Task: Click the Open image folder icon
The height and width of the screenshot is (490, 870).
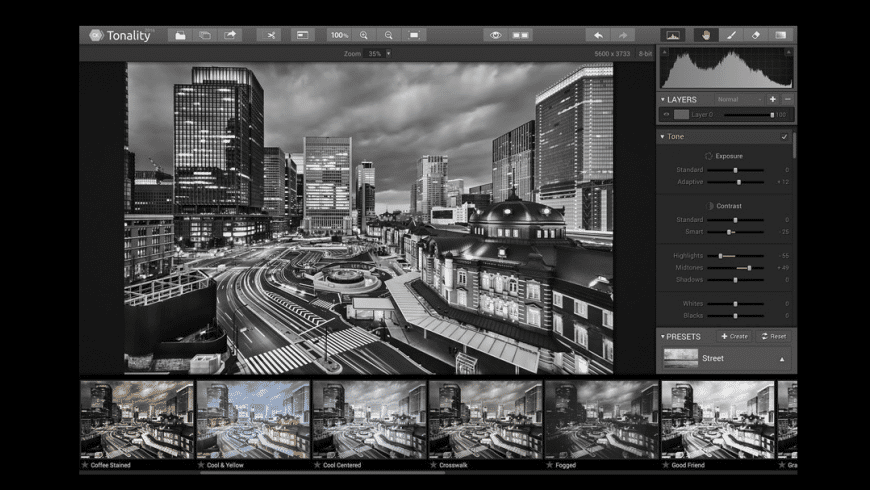Action: point(180,35)
